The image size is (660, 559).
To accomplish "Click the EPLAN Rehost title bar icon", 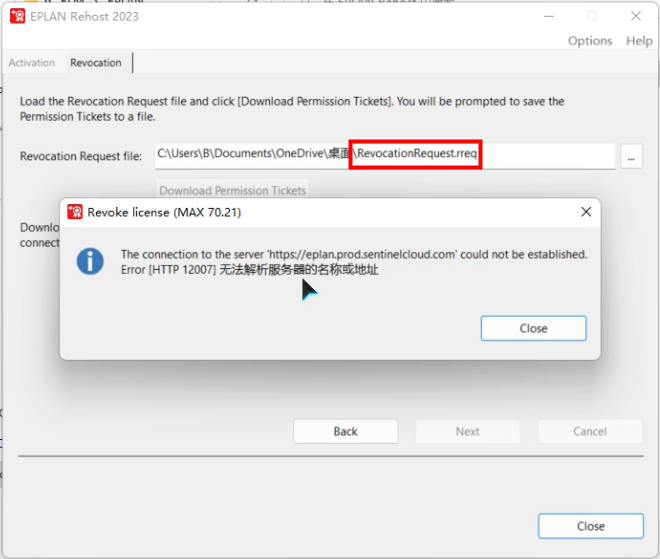I will [17, 16].
